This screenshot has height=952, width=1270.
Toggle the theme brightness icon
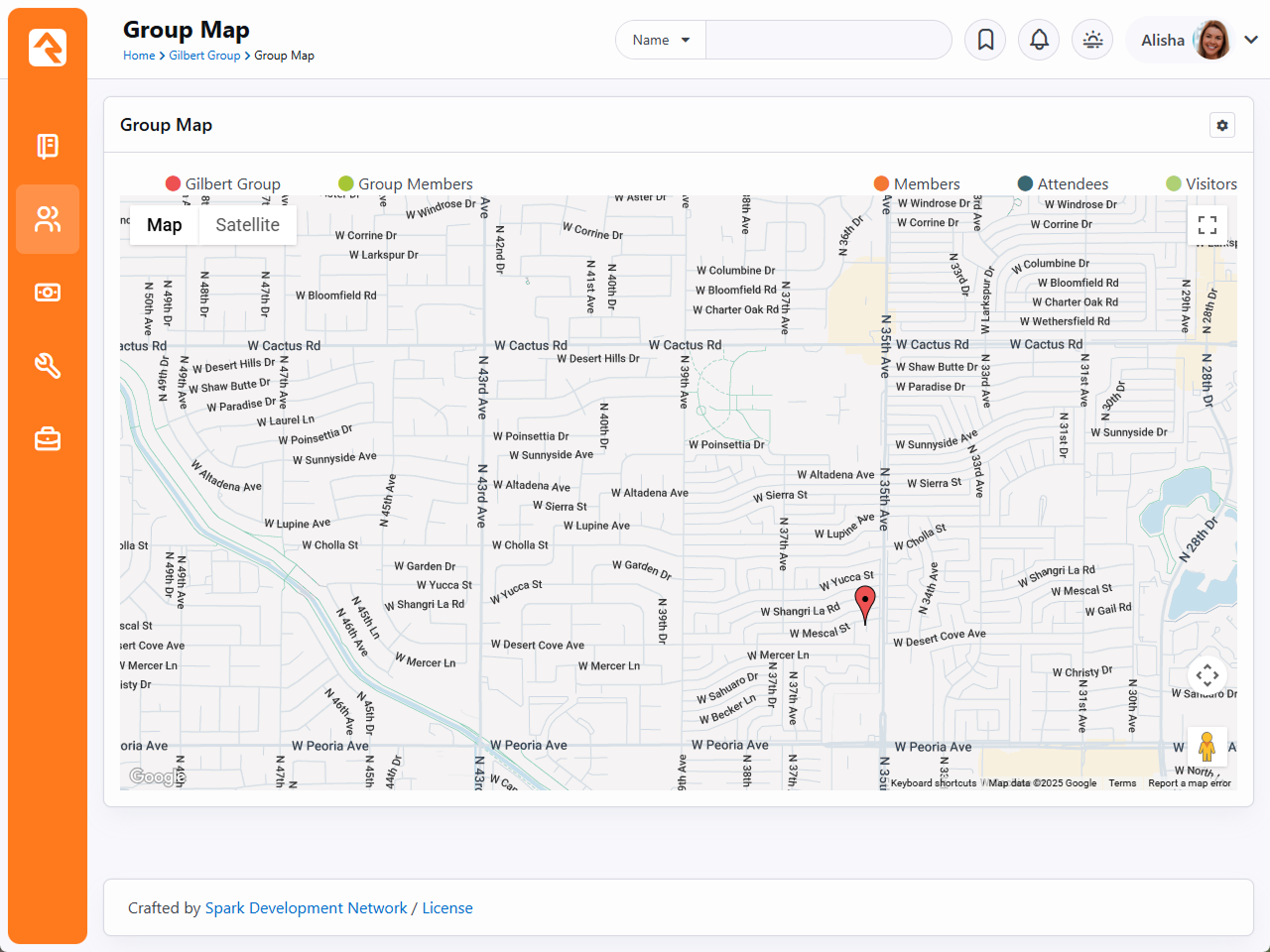click(1092, 40)
